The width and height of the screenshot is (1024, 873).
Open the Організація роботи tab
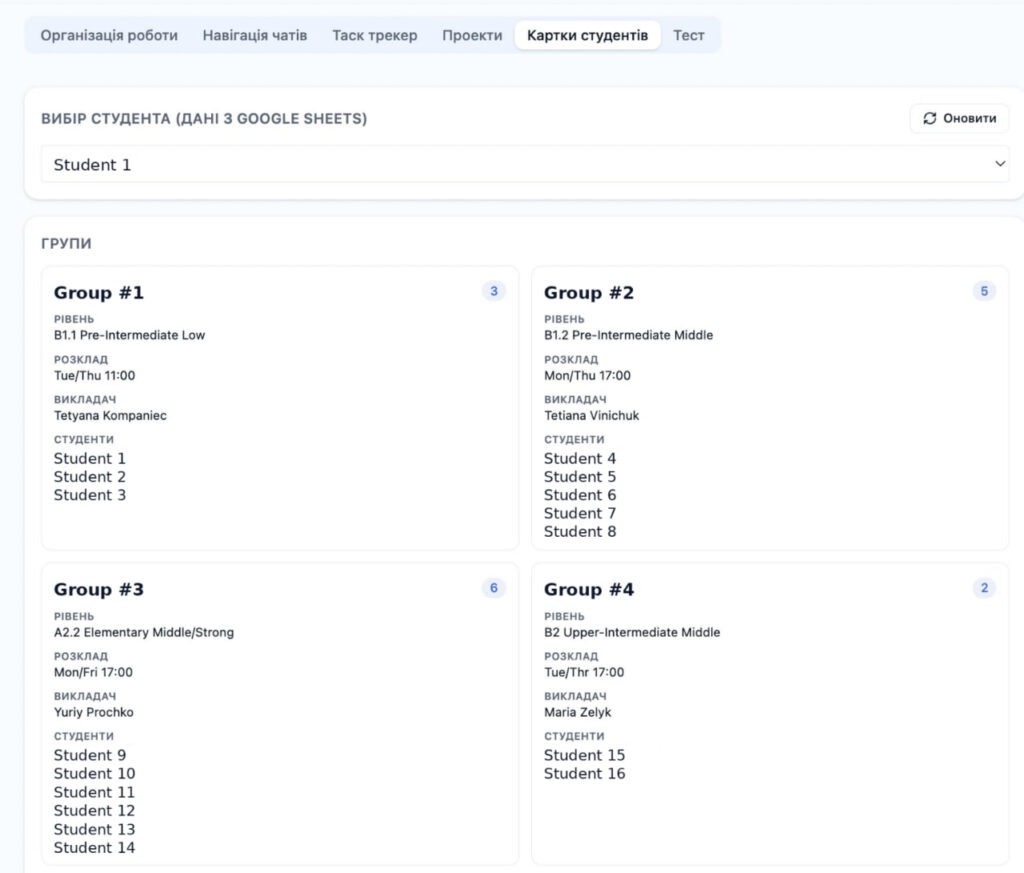click(x=109, y=35)
